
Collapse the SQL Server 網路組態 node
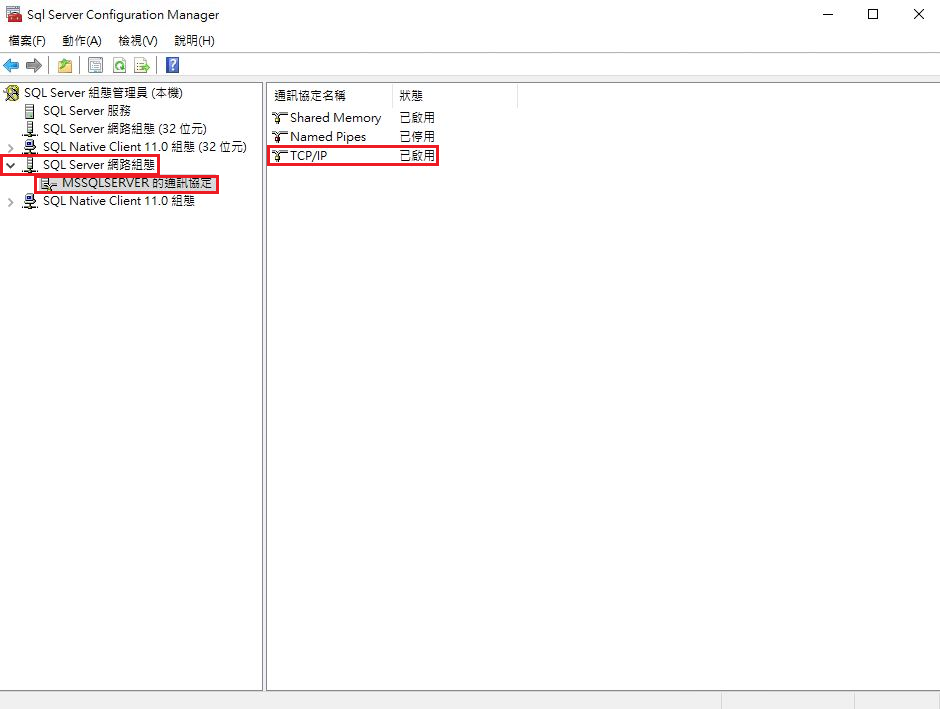coord(10,165)
